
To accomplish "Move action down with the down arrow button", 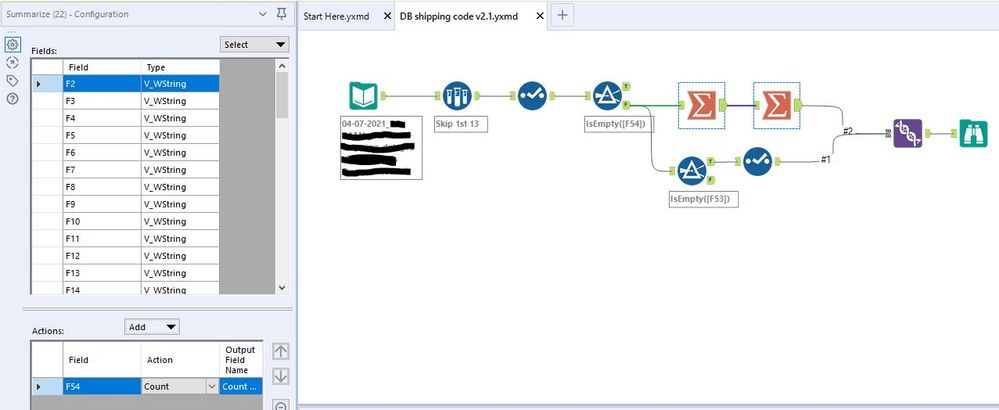I will 280,376.
